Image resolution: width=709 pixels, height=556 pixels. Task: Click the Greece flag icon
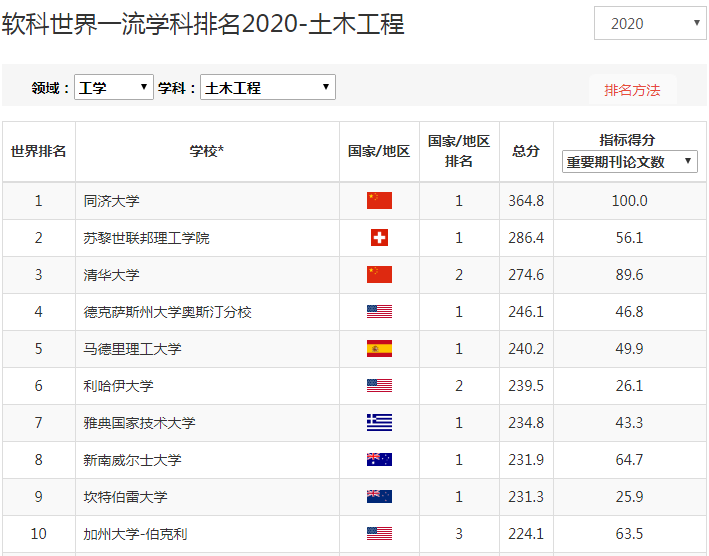point(379,423)
